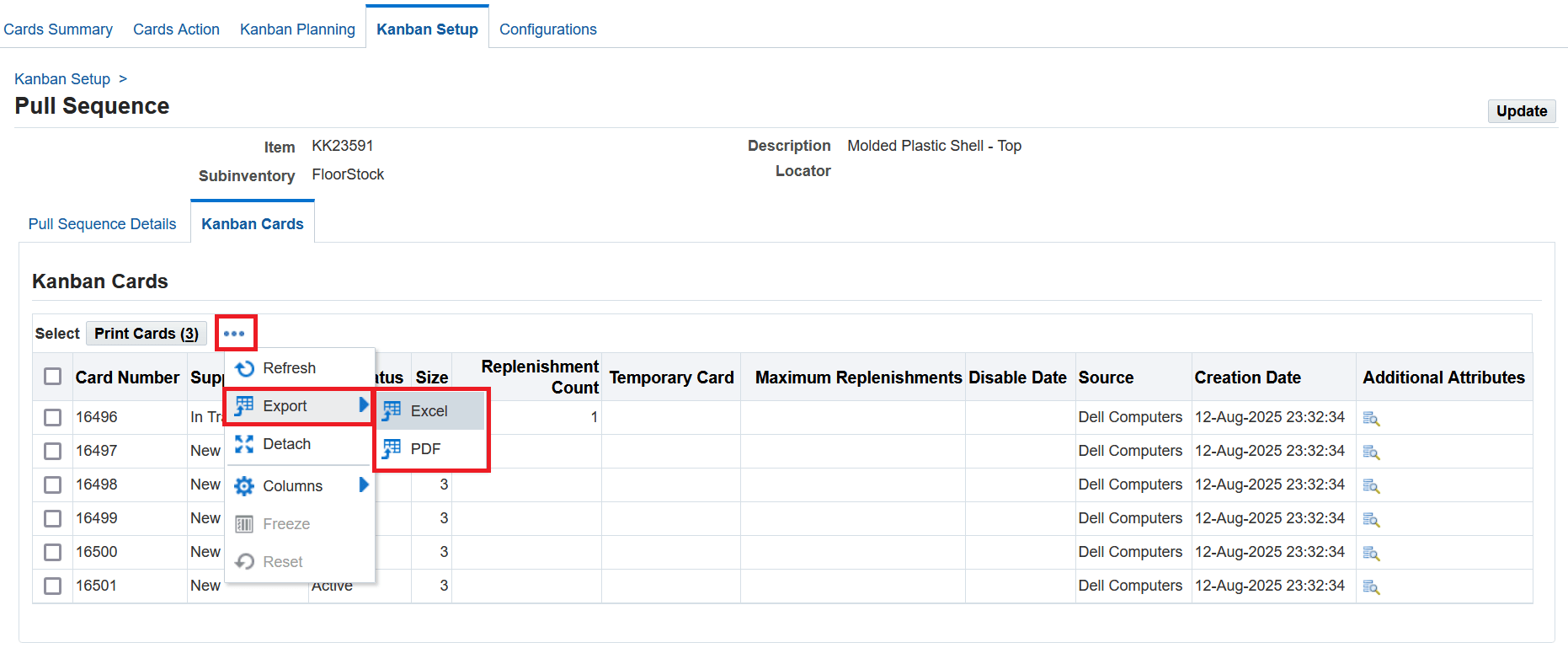Follow the Kanban Setup breadcrumb link
1568x664 pixels.
(62, 79)
